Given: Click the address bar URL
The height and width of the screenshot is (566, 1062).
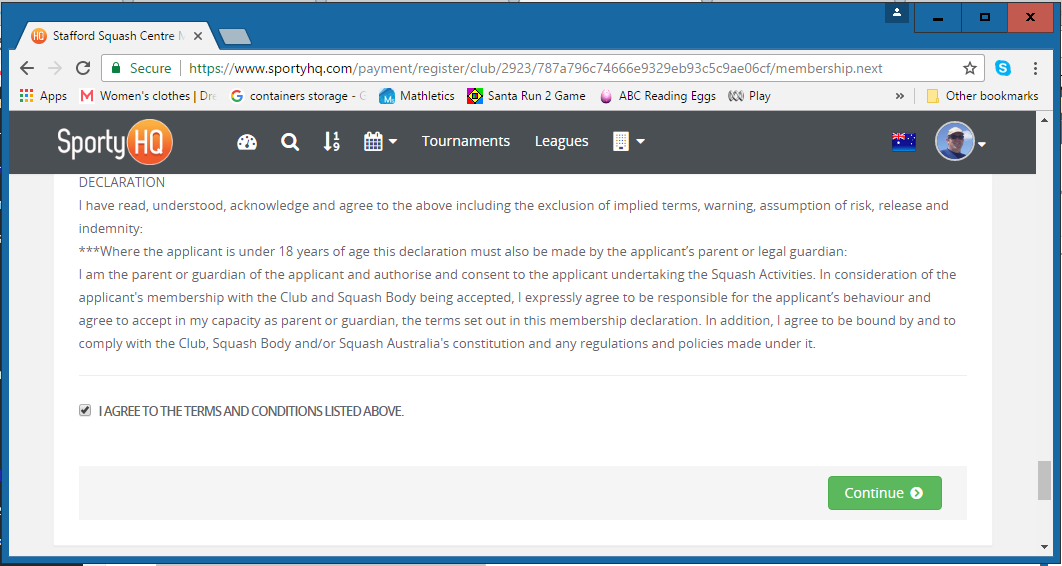Looking at the screenshot, I should [x=535, y=68].
